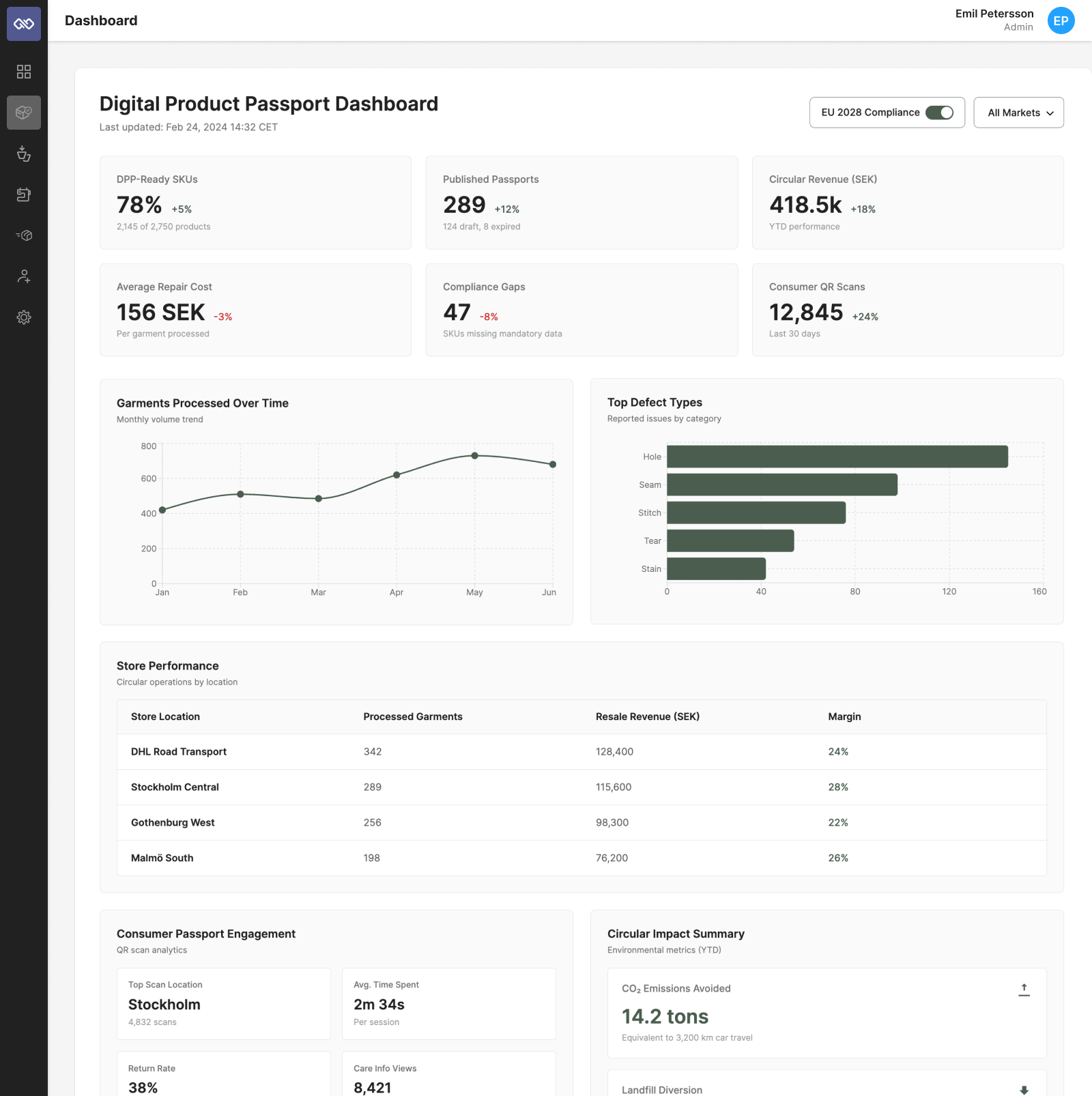The height and width of the screenshot is (1096, 1092).
Task: Open the sewing machine repair sidebar icon
Action: click(x=24, y=194)
